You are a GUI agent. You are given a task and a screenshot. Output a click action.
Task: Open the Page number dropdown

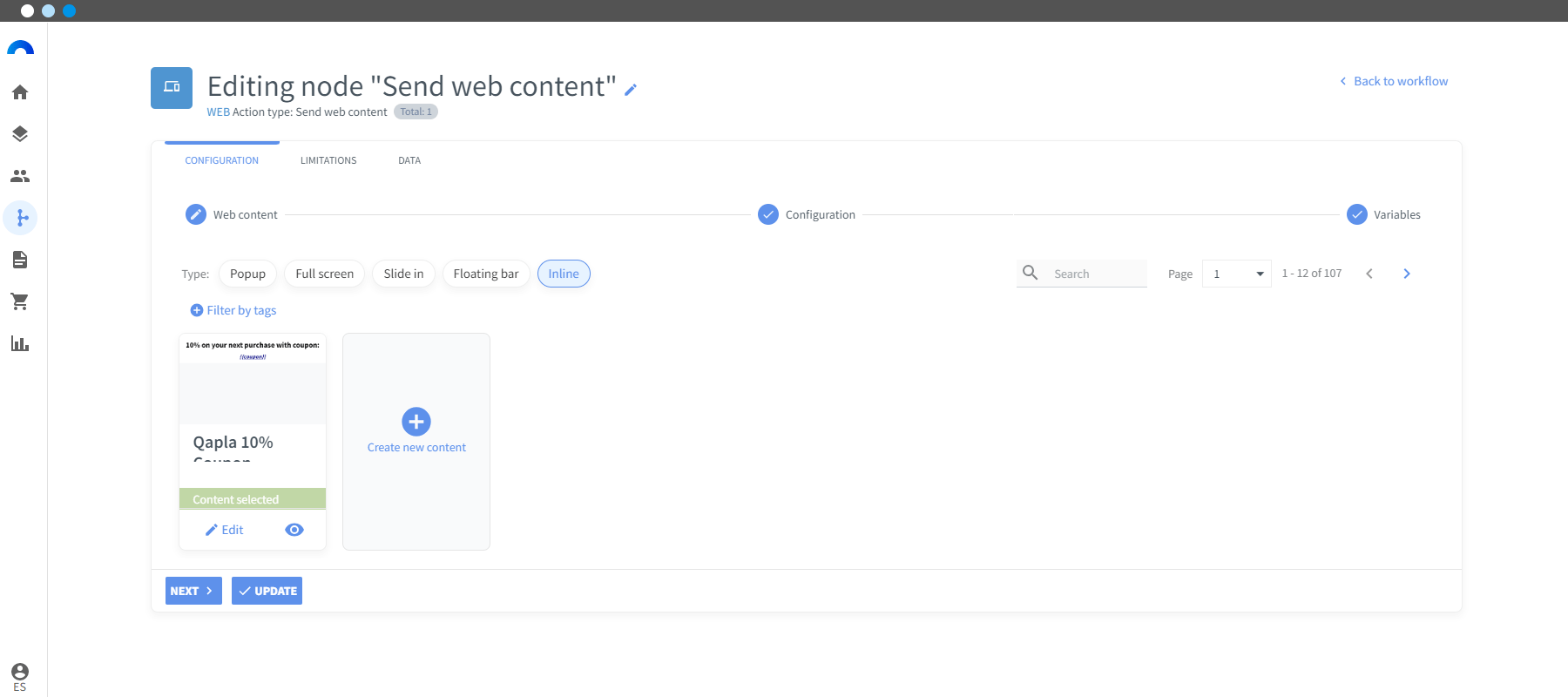[x=1237, y=274]
